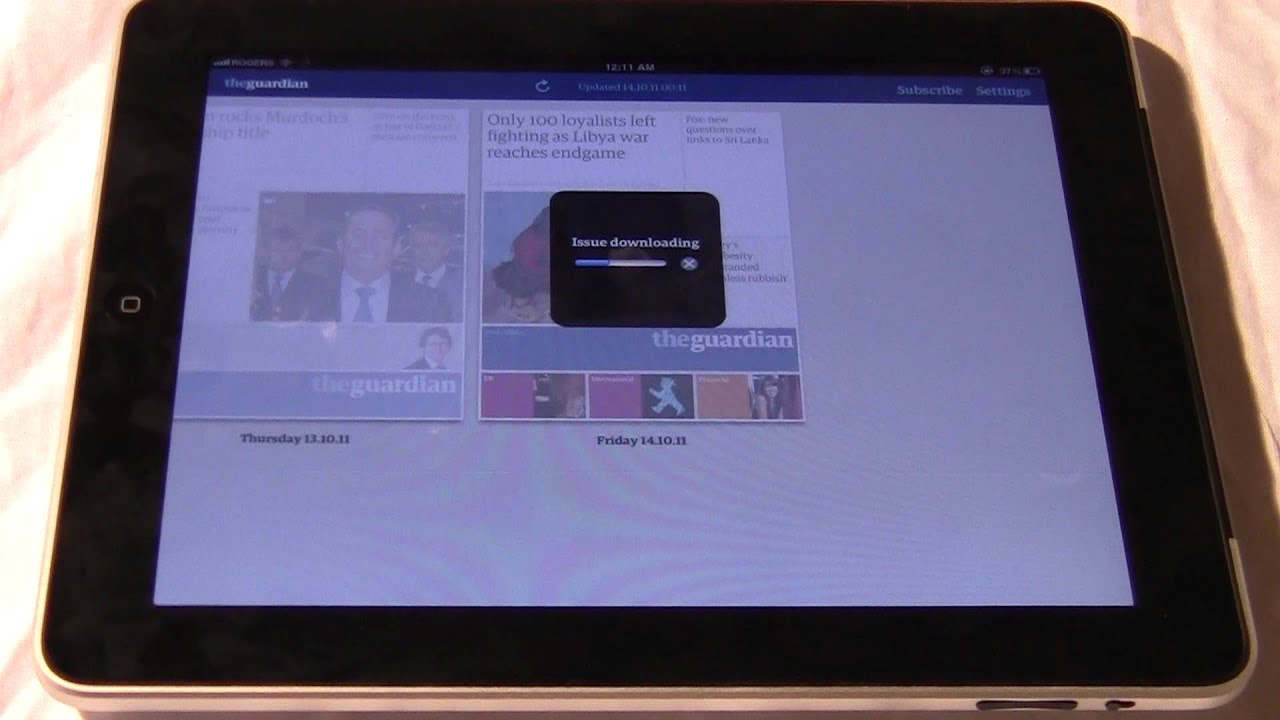The height and width of the screenshot is (720, 1280).
Task: Open the Thursday 13.10.11 issue cover
Action: (x=320, y=262)
